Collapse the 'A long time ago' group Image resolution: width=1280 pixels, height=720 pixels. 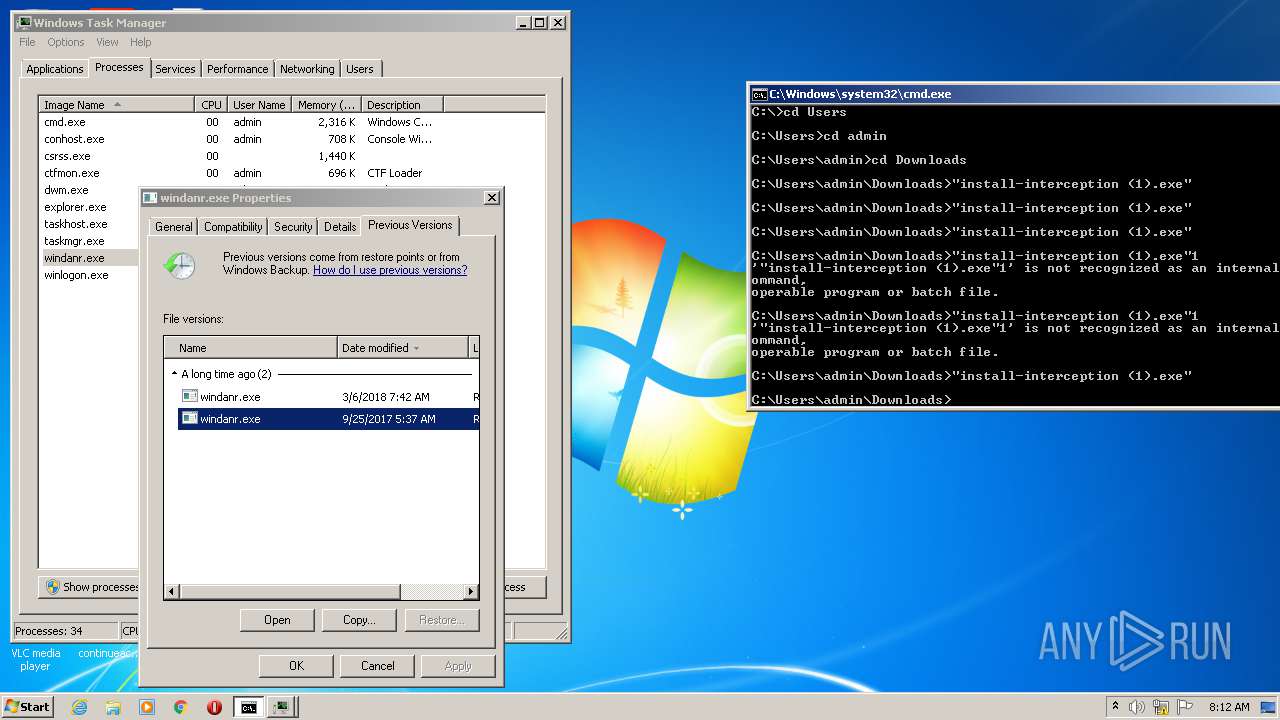[x=174, y=374]
